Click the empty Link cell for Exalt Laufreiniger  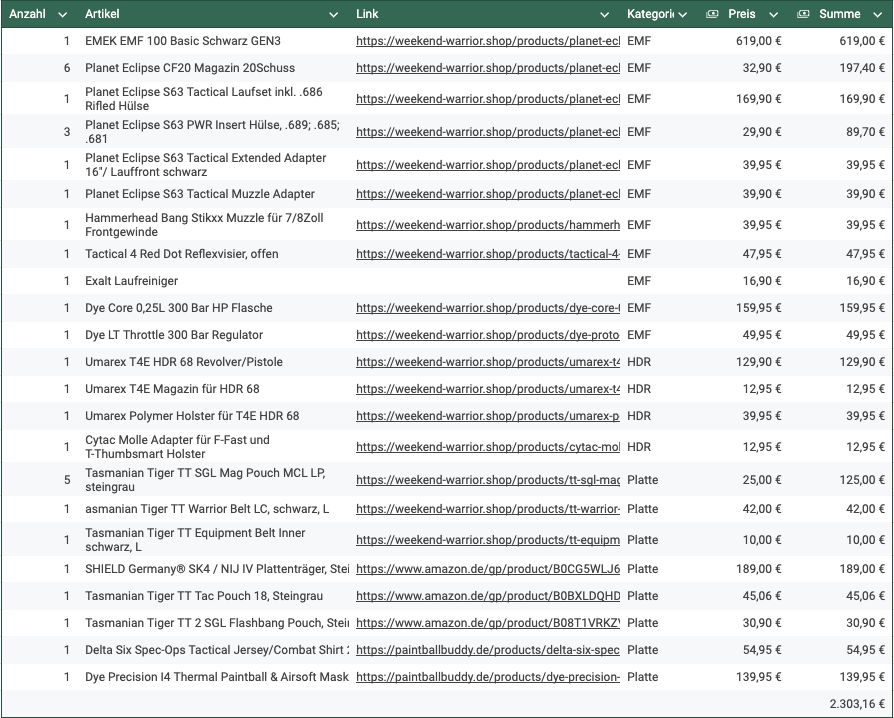487,281
